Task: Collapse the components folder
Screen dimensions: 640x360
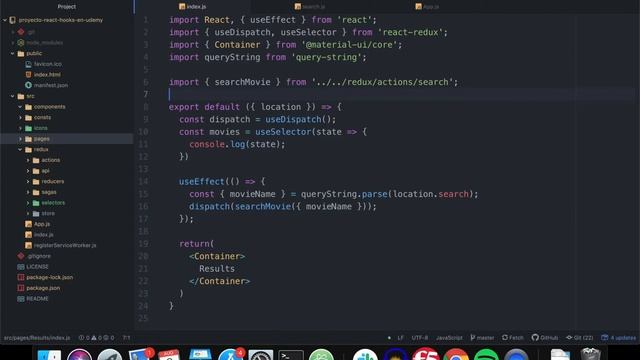Action: click(20, 107)
